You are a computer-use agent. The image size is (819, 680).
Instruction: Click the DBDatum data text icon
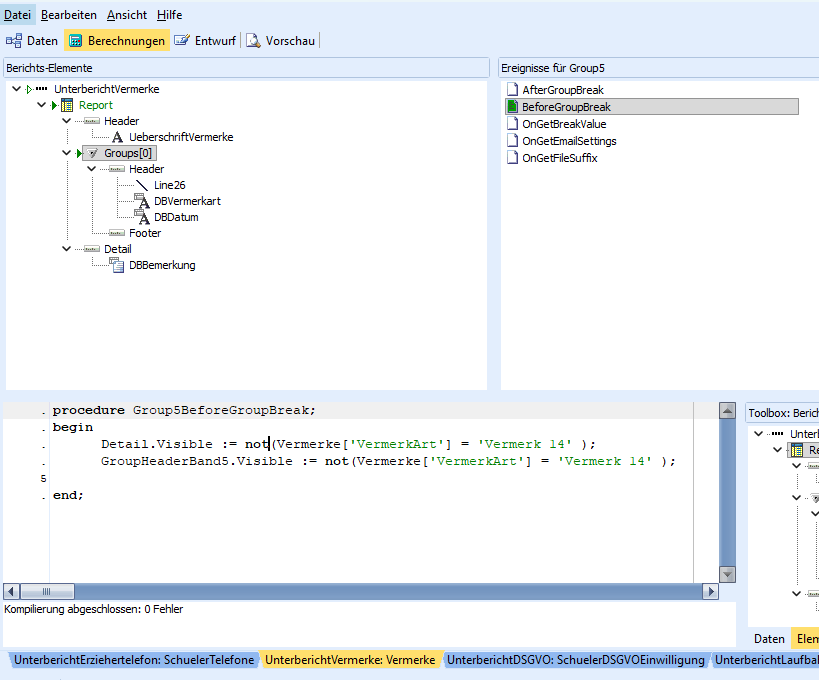coord(142,217)
